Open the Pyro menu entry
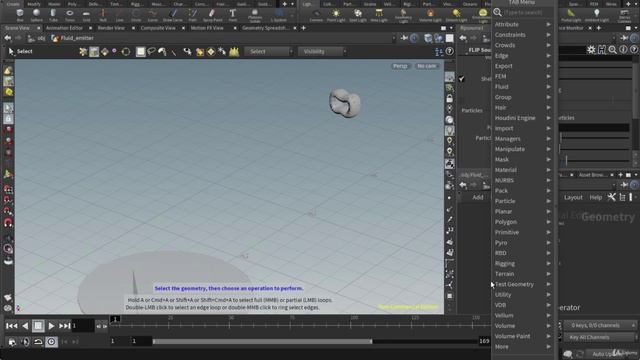 (522, 242)
